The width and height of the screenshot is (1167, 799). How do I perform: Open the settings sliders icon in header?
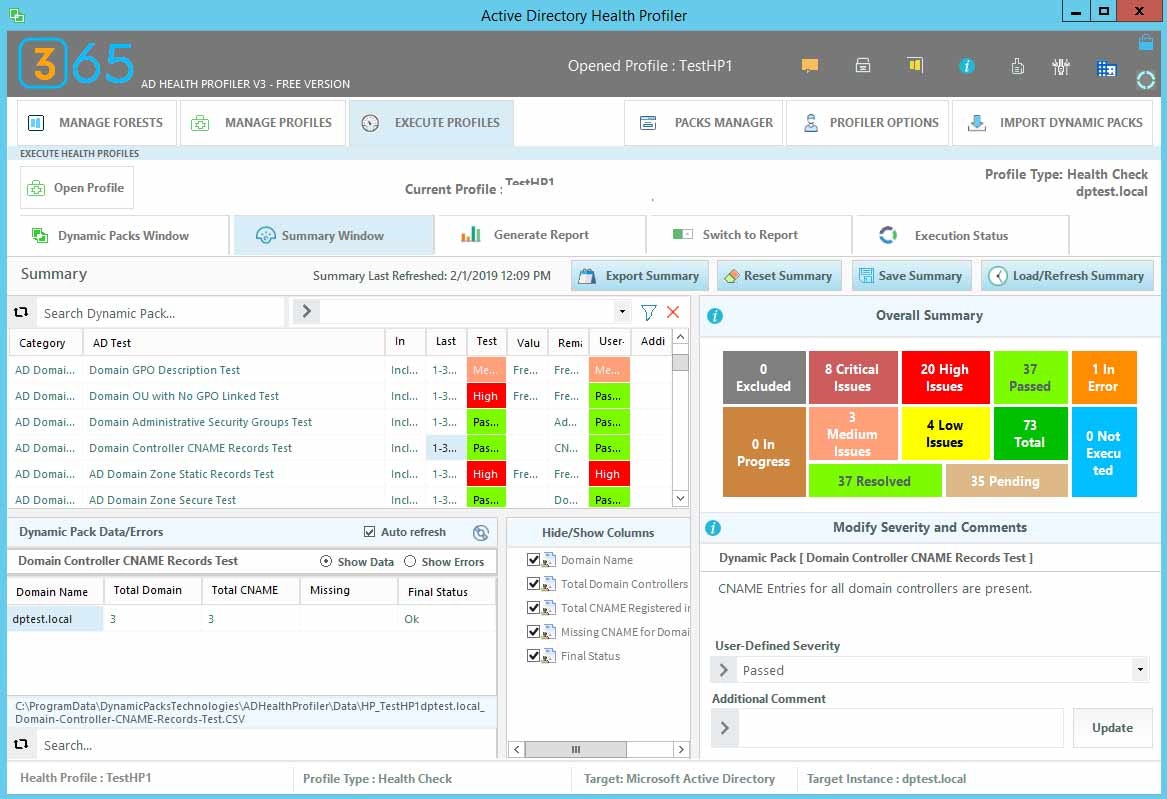pos(1061,67)
